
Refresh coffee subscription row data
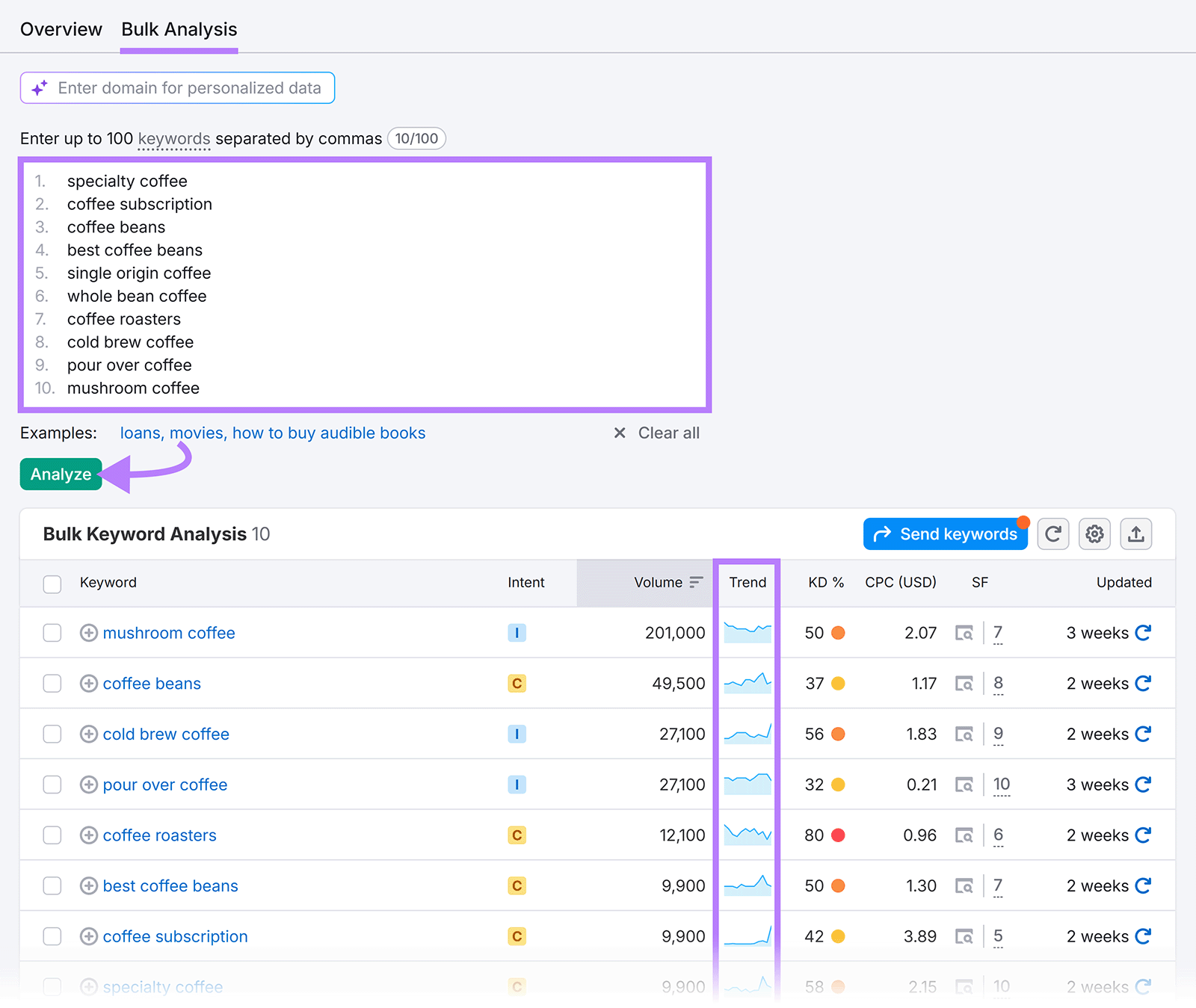tap(1143, 936)
